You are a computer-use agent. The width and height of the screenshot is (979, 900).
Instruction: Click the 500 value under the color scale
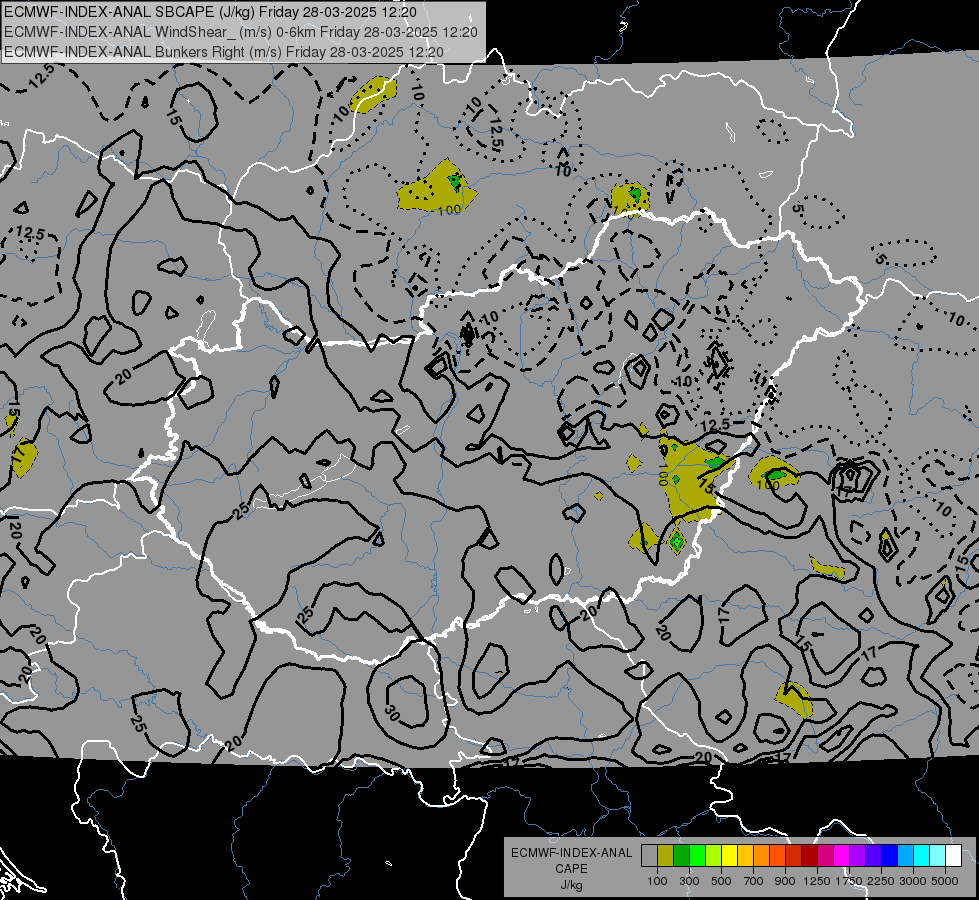(721, 881)
